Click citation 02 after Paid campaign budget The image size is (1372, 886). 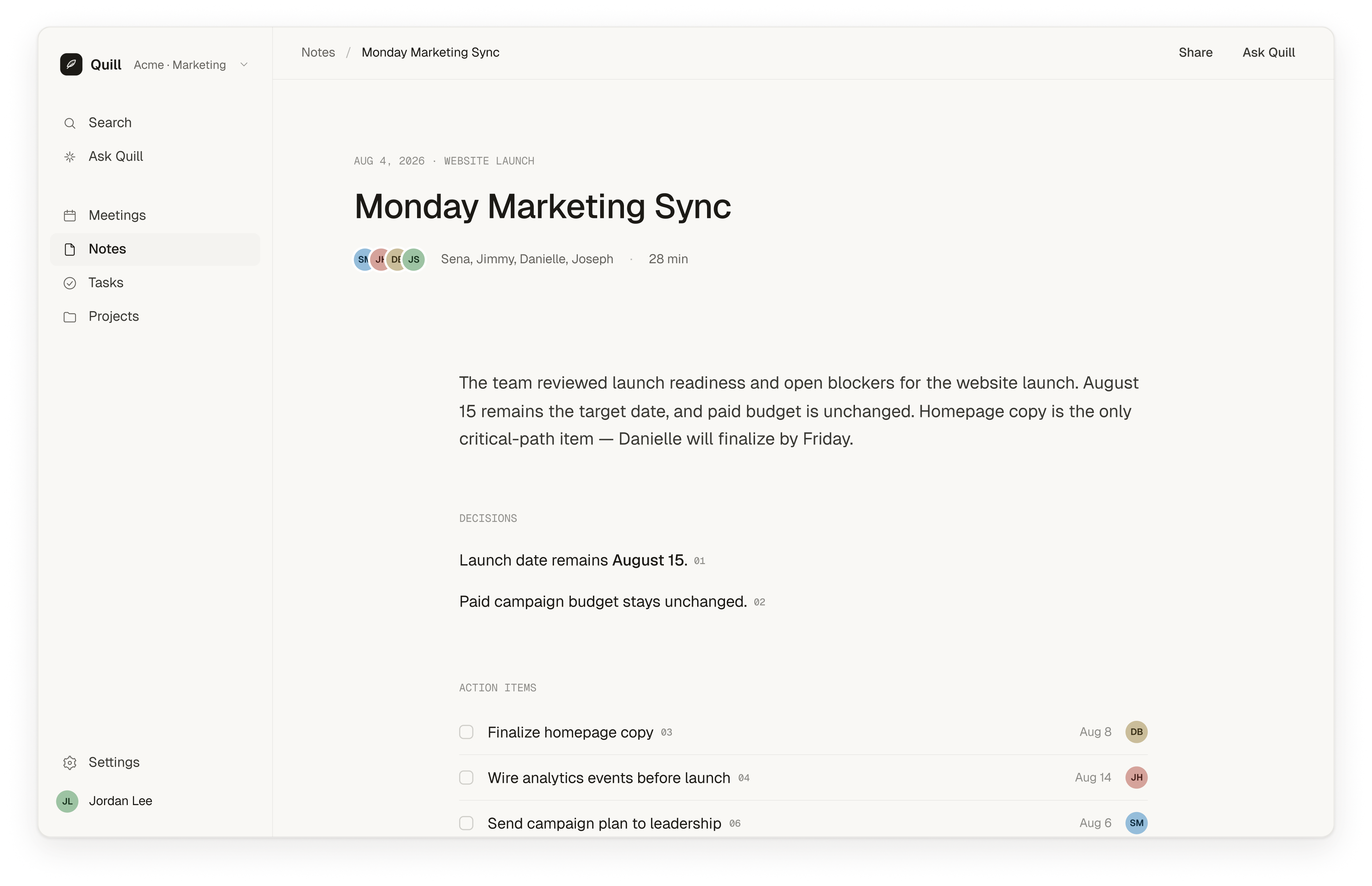click(759, 603)
